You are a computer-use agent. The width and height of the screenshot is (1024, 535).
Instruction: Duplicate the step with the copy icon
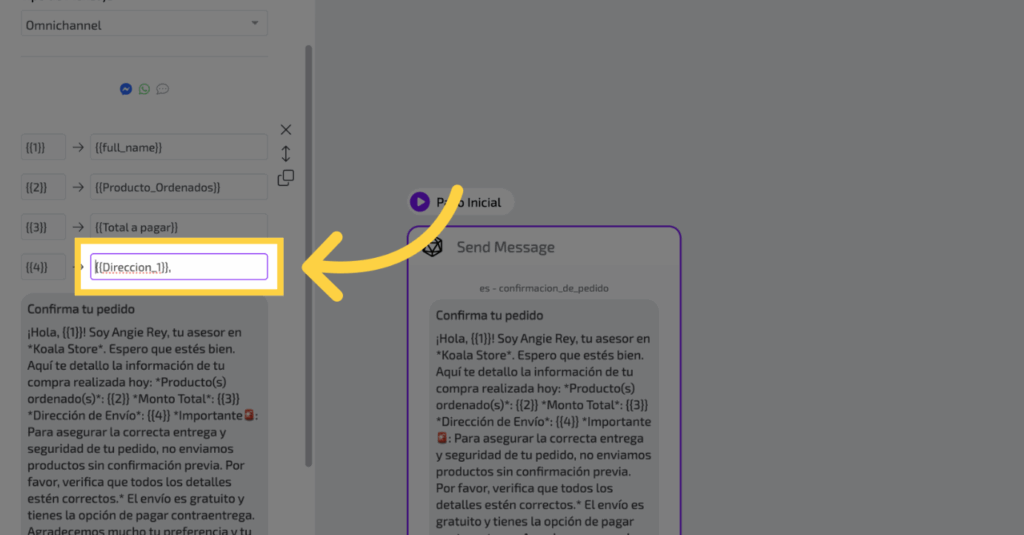pyautogui.click(x=286, y=178)
